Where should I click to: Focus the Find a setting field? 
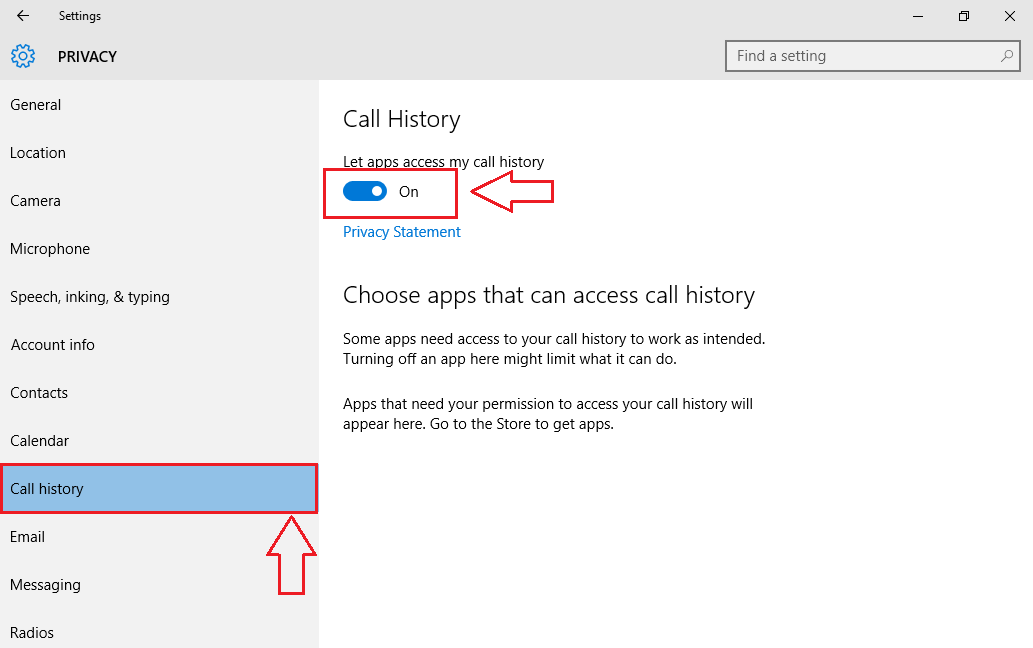872,56
